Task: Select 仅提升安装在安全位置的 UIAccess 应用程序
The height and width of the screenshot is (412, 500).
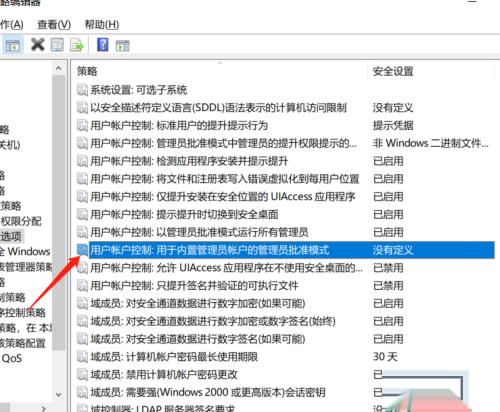Action: point(223,197)
